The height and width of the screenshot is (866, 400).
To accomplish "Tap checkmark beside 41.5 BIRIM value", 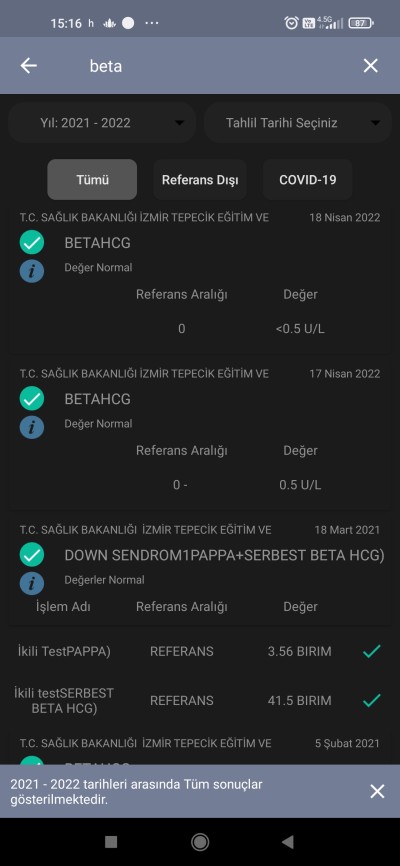I will [x=372, y=701].
